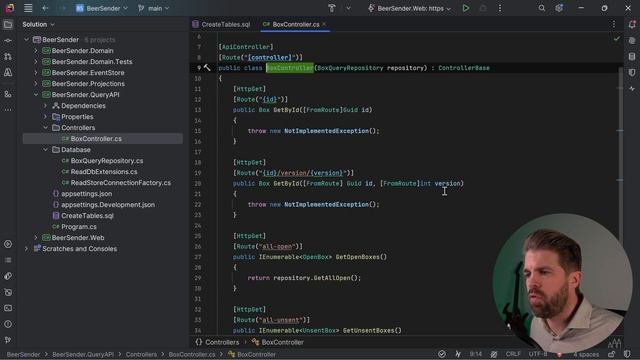This screenshot has height=360, width=640.
Task: Open the BeerSender project dropdown
Action: (102, 8)
